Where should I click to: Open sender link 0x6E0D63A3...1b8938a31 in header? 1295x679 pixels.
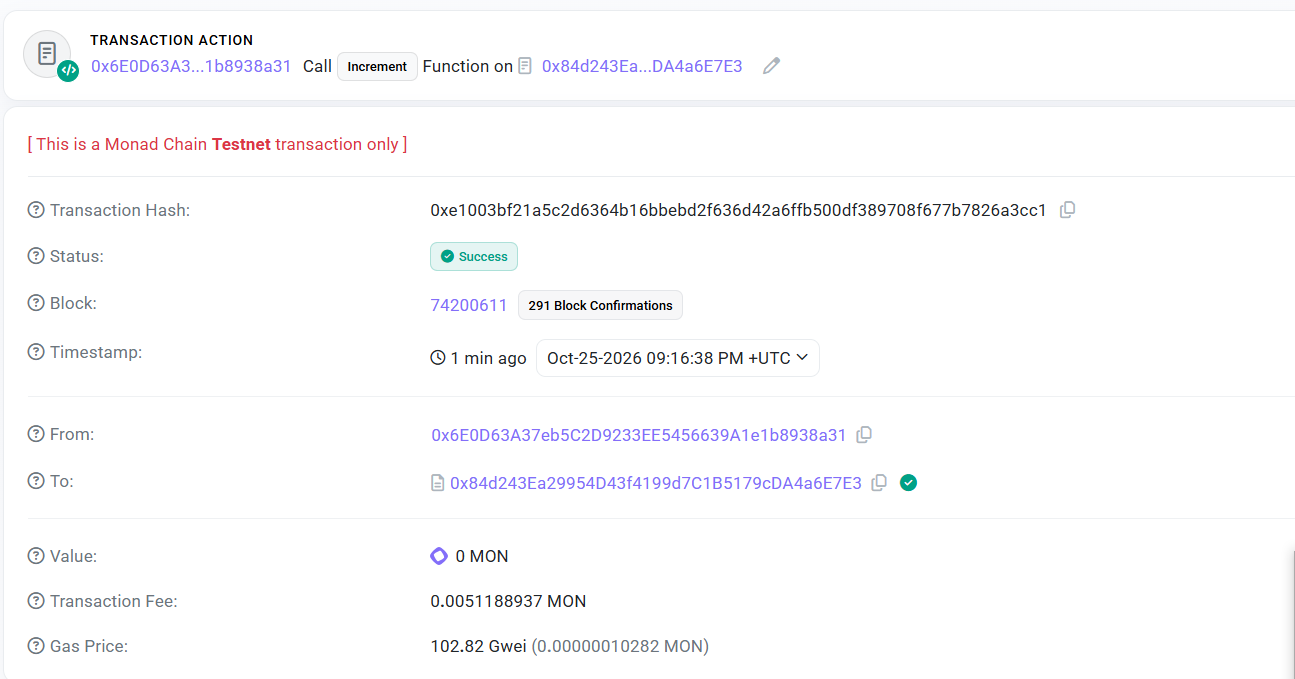click(x=191, y=66)
